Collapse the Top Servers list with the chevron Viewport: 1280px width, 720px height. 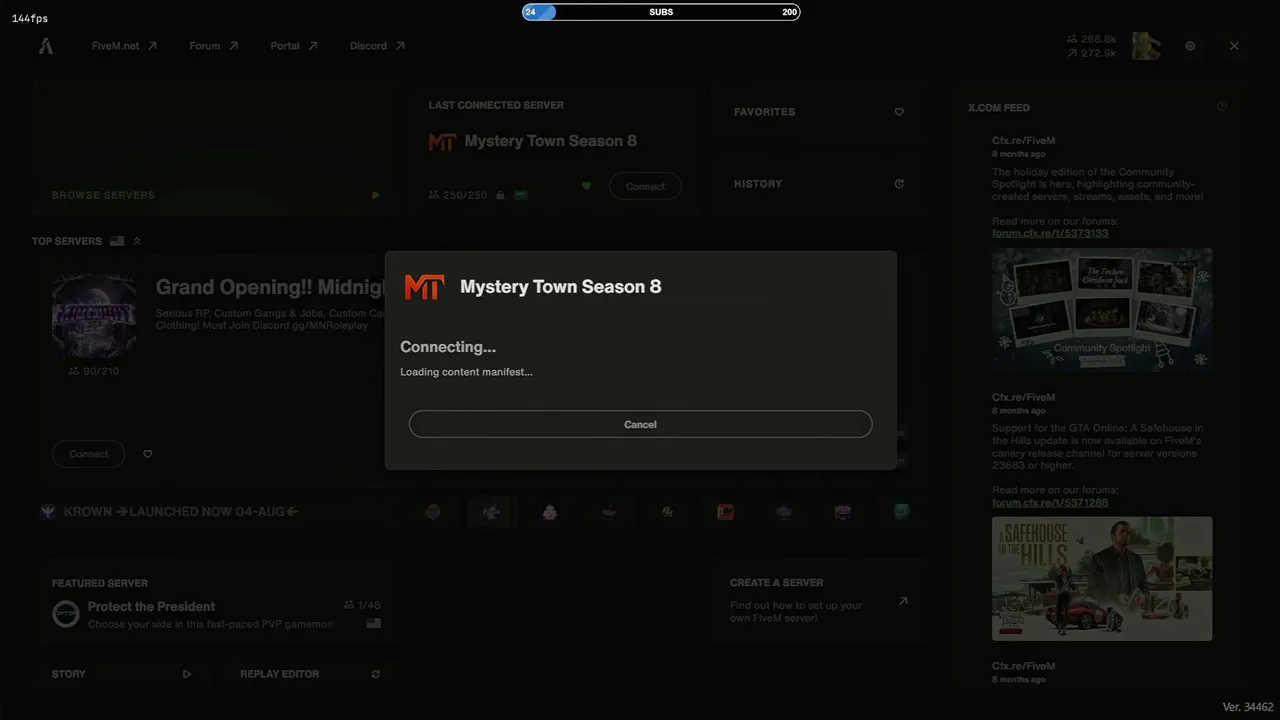pyautogui.click(x=137, y=241)
